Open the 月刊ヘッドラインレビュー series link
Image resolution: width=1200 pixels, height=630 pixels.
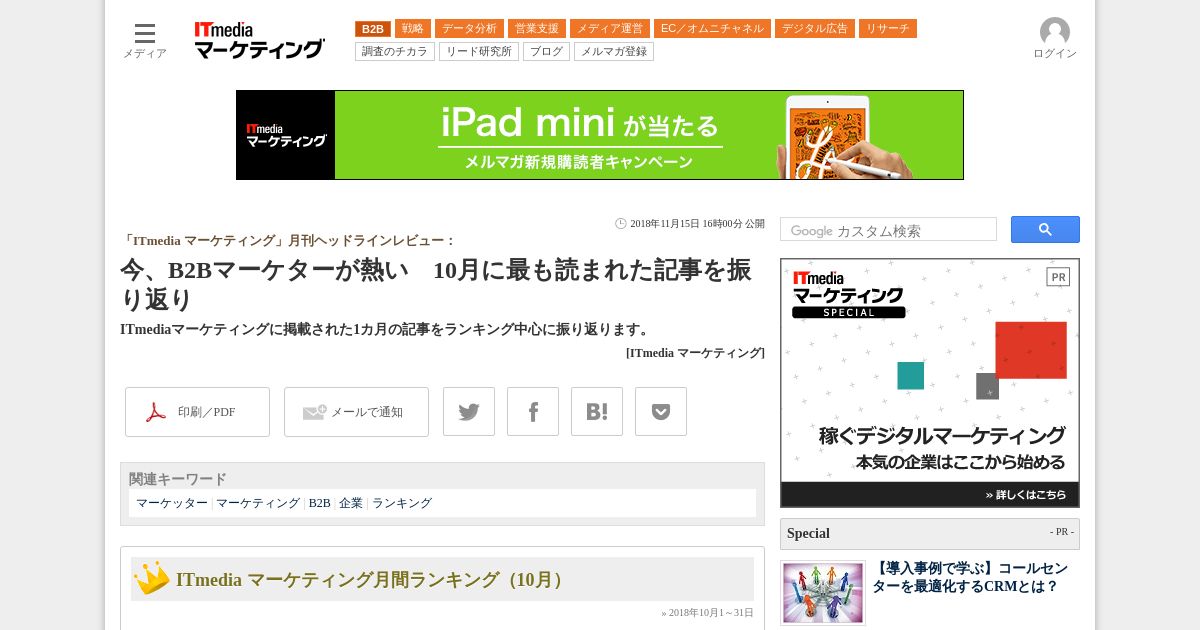coord(288,241)
